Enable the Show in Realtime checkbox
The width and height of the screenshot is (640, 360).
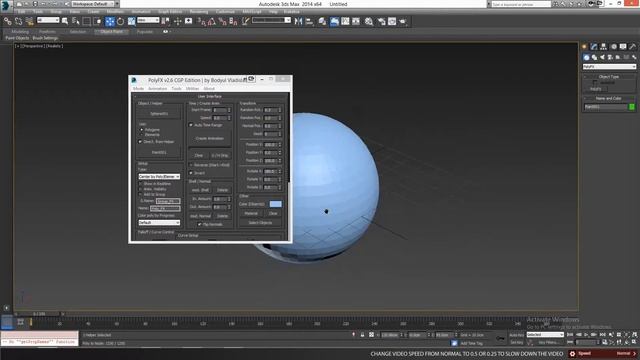[140, 184]
